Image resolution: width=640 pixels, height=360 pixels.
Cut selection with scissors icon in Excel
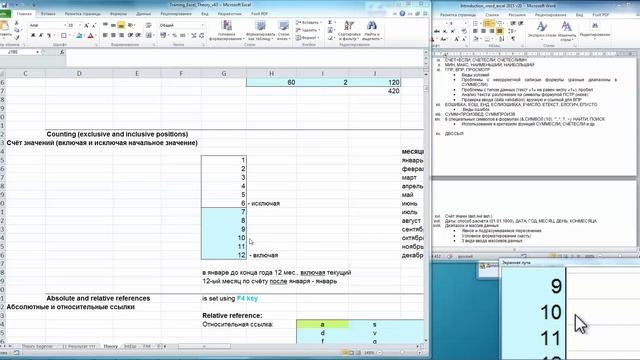coord(16,22)
